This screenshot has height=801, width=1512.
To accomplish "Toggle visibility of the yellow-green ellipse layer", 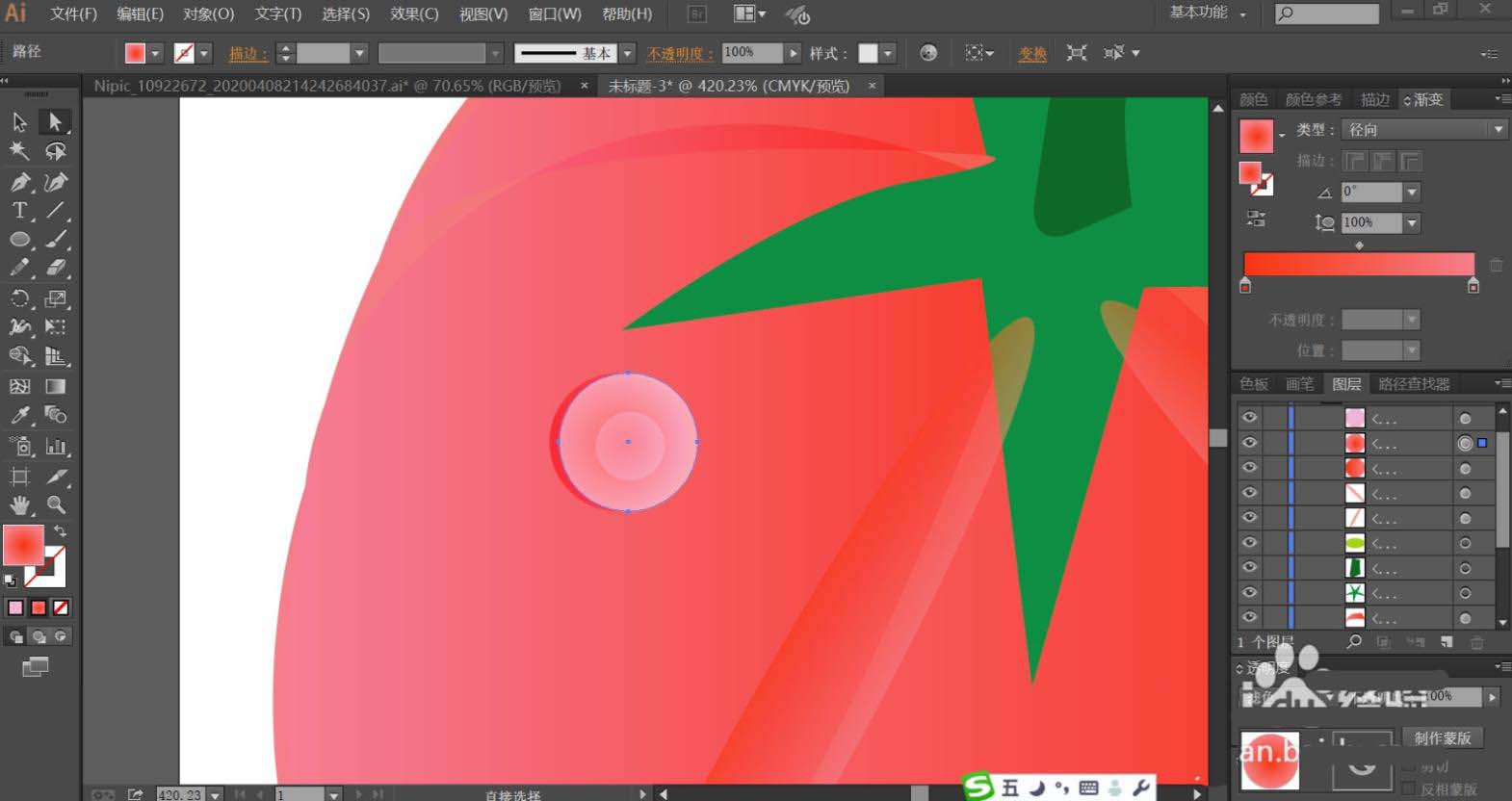I will coord(1249,543).
